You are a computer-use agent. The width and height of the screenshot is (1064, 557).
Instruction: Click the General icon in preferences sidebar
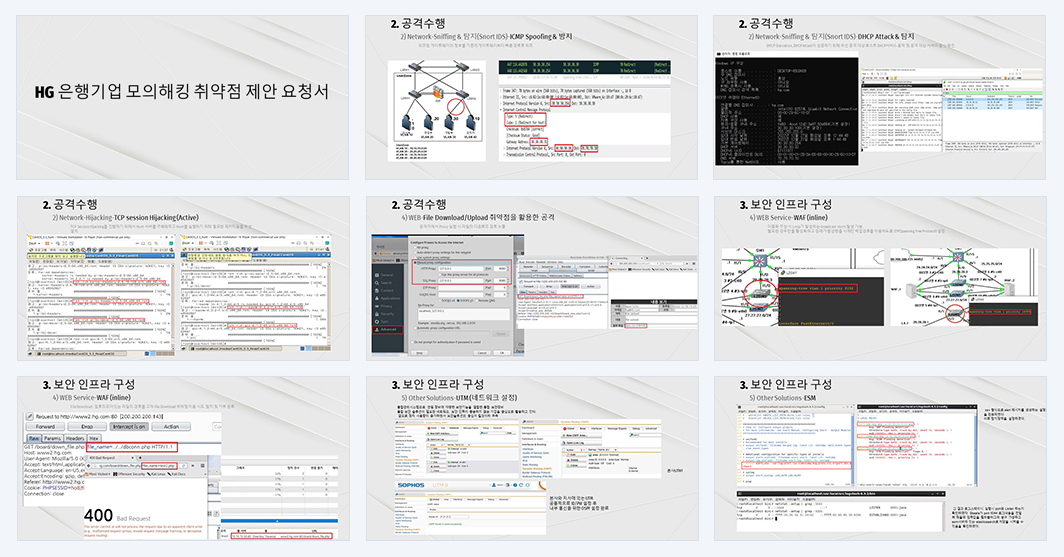pyautogui.click(x=377, y=275)
